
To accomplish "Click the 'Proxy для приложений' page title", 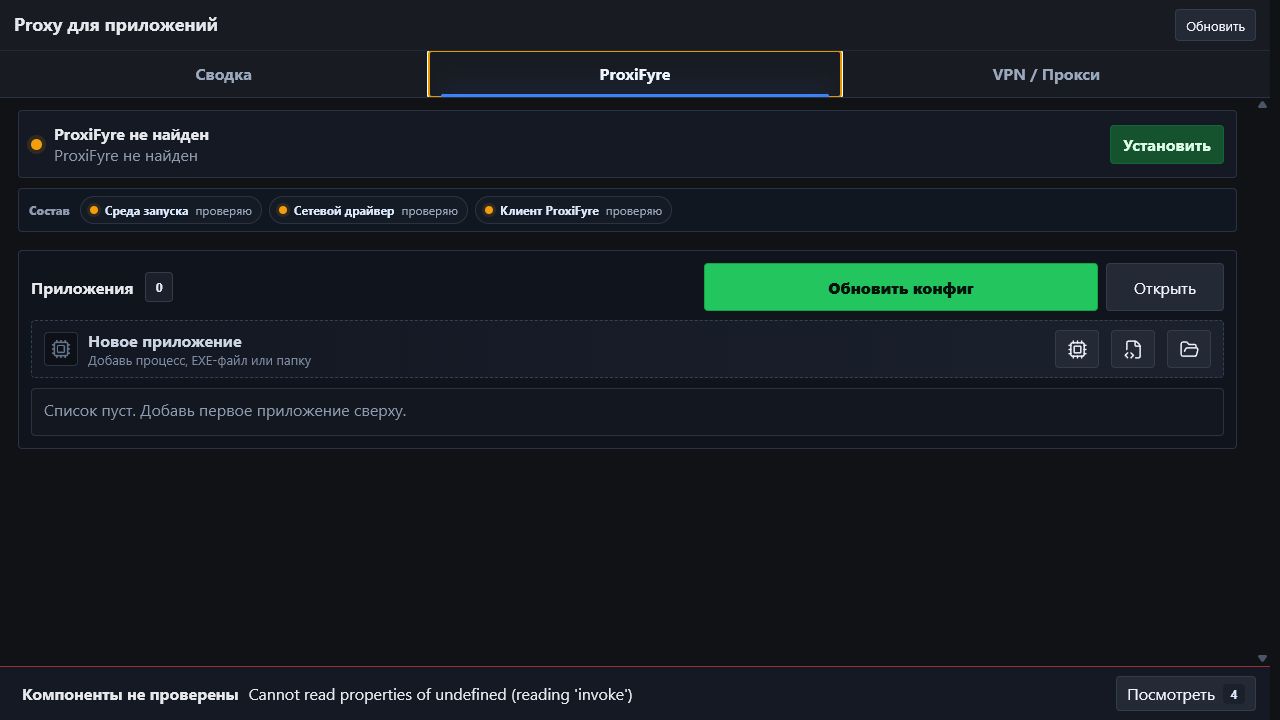I will click(x=116, y=25).
